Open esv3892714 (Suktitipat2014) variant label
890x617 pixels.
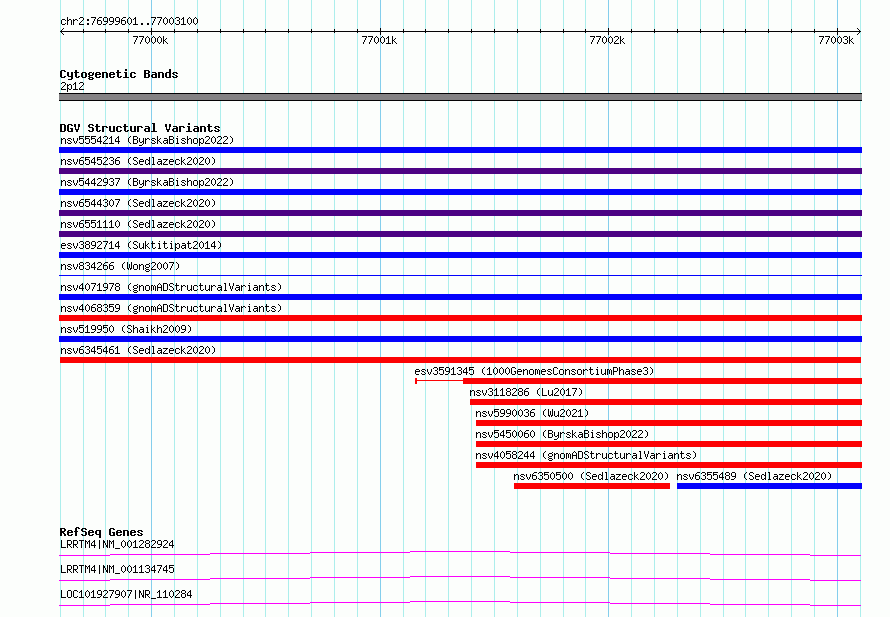[x=141, y=245]
